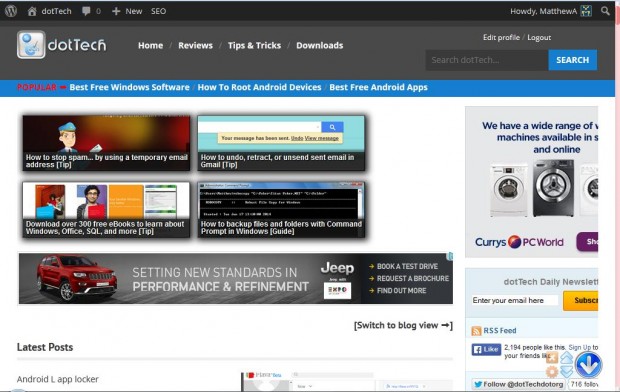
Task: Open the RSS Feed link
Action: [500, 330]
